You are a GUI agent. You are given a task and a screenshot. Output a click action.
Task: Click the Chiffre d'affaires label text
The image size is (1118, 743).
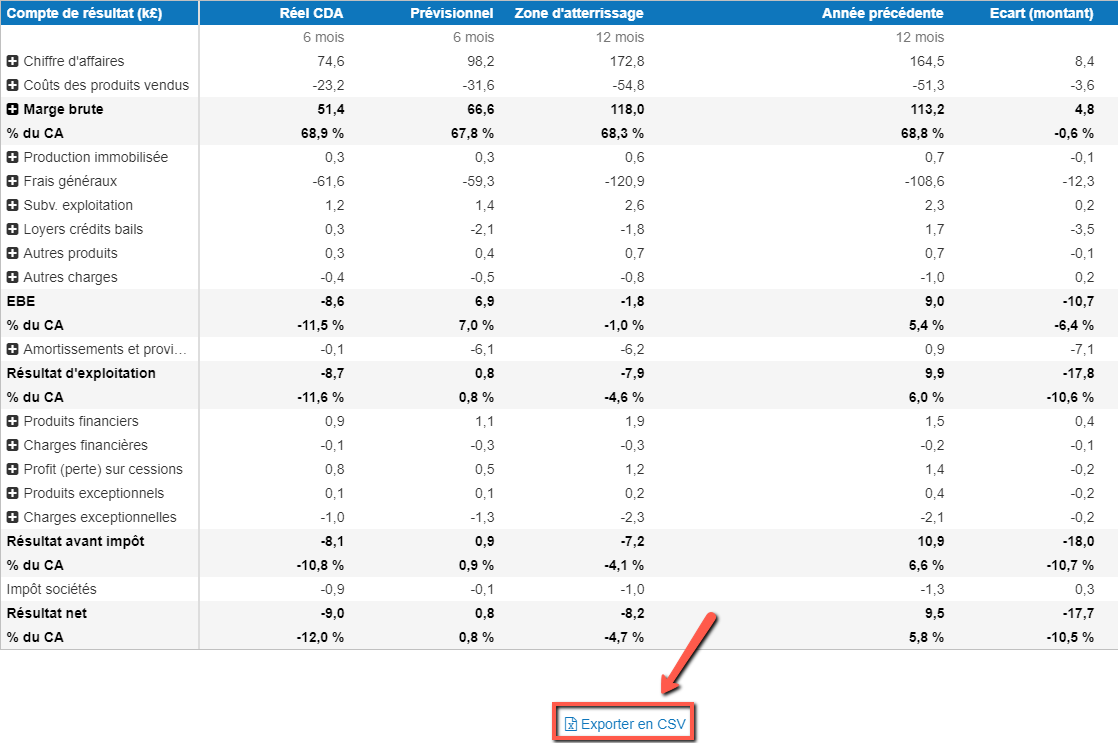click(74, 61)
